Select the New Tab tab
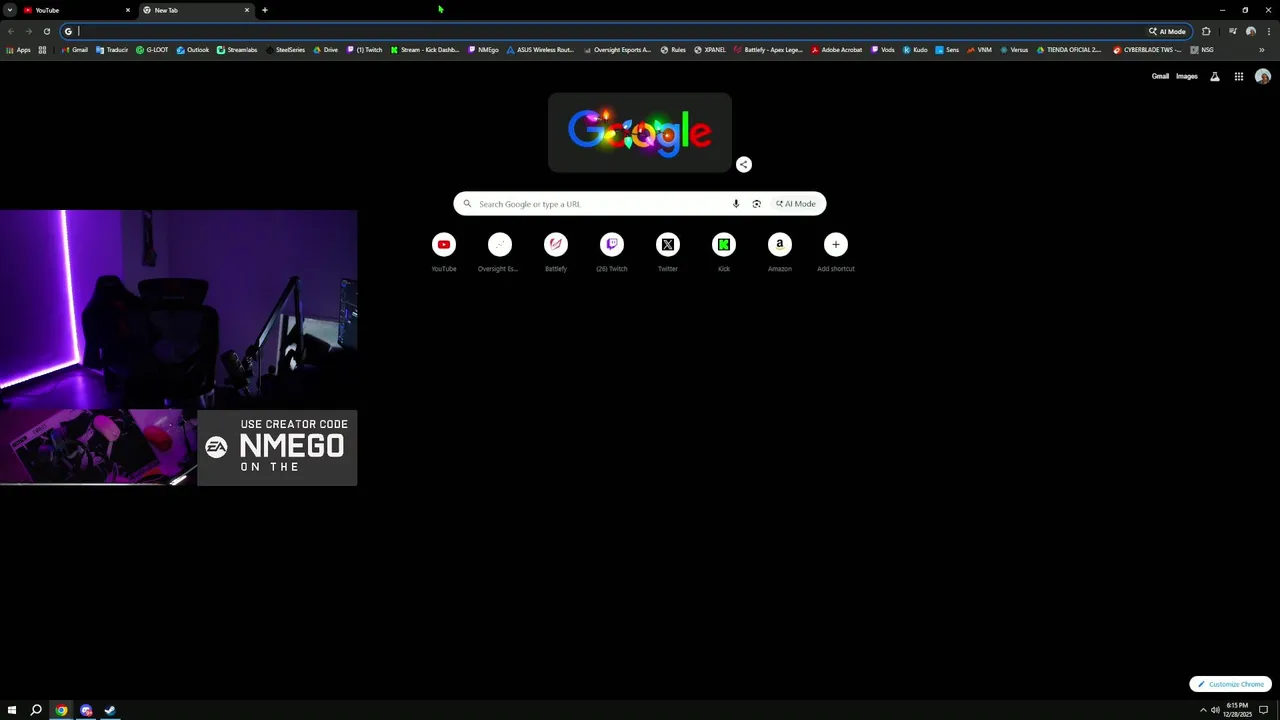 tap(189, 10)
